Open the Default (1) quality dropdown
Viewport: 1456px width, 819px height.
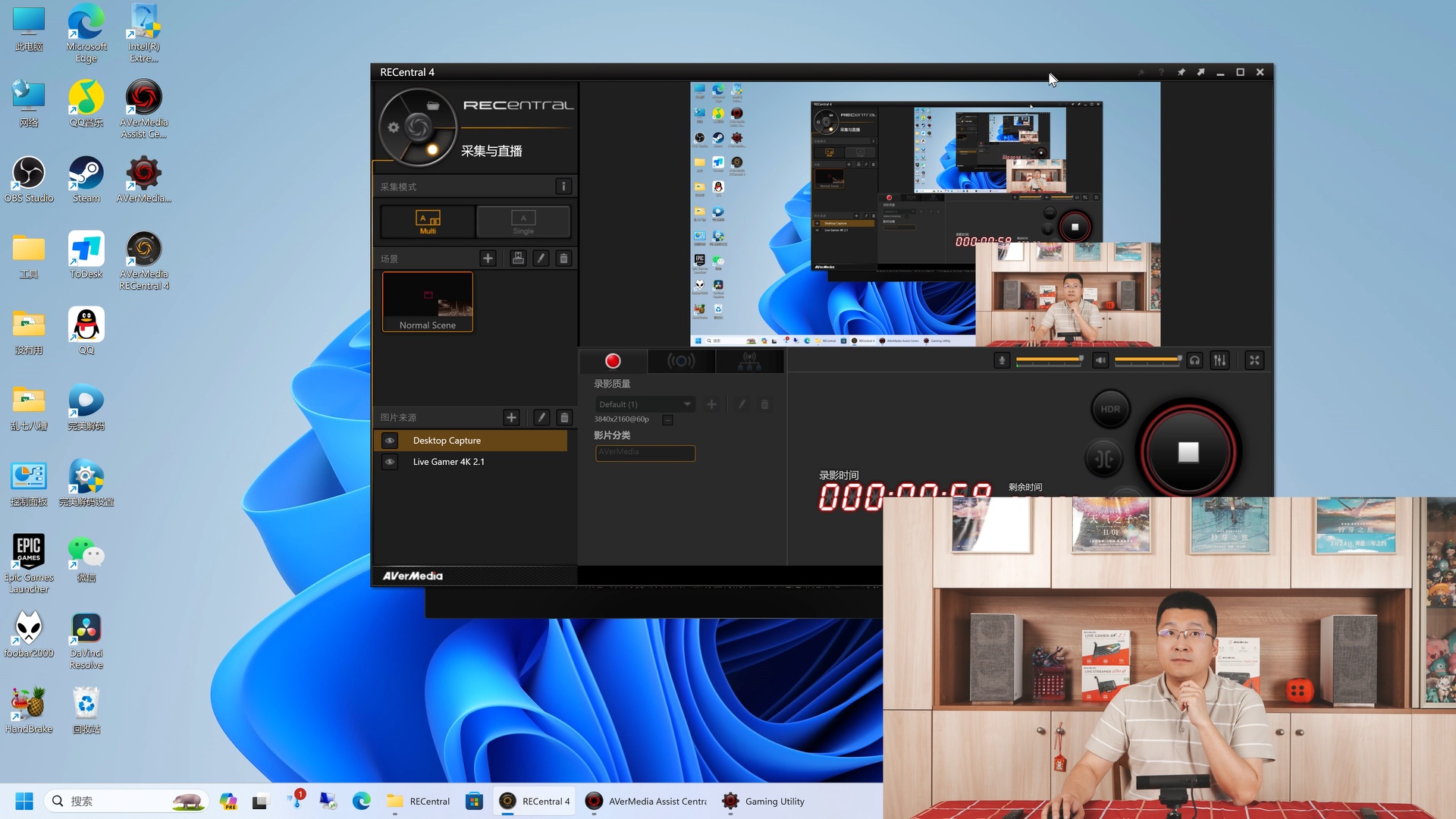[645, 404]
